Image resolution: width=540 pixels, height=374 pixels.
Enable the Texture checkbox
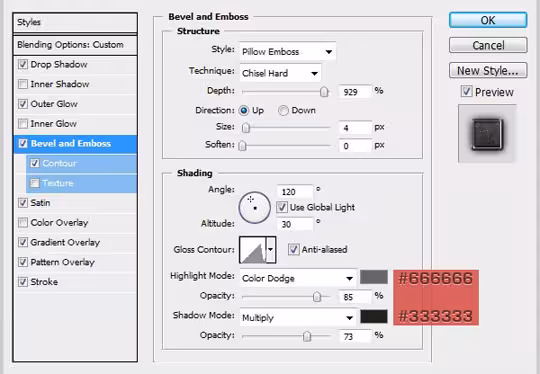pos(35,183)
